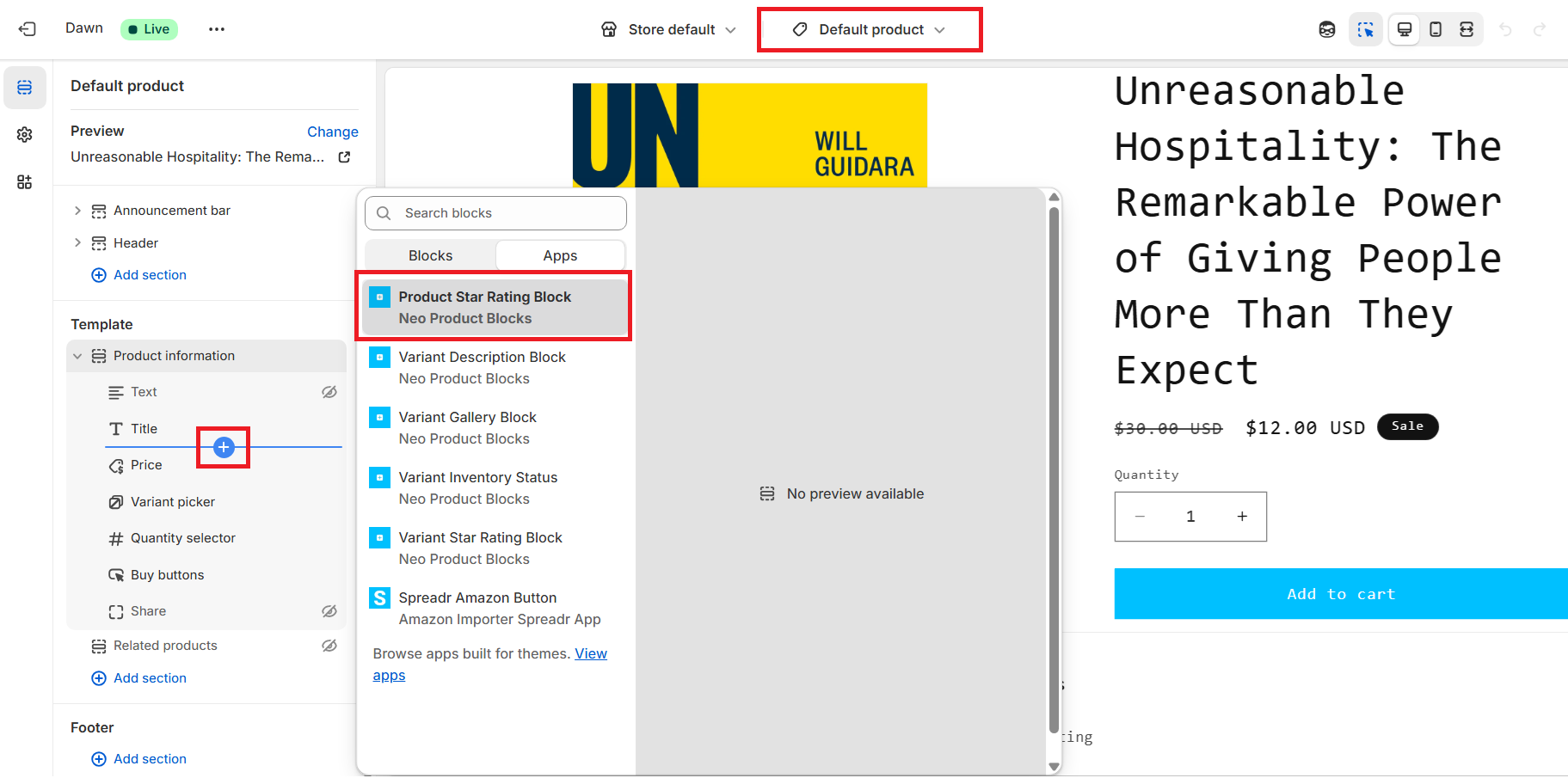Click the exit editor back icon
The width and height of the screenshot is (1568, 778).
(28, 29)
